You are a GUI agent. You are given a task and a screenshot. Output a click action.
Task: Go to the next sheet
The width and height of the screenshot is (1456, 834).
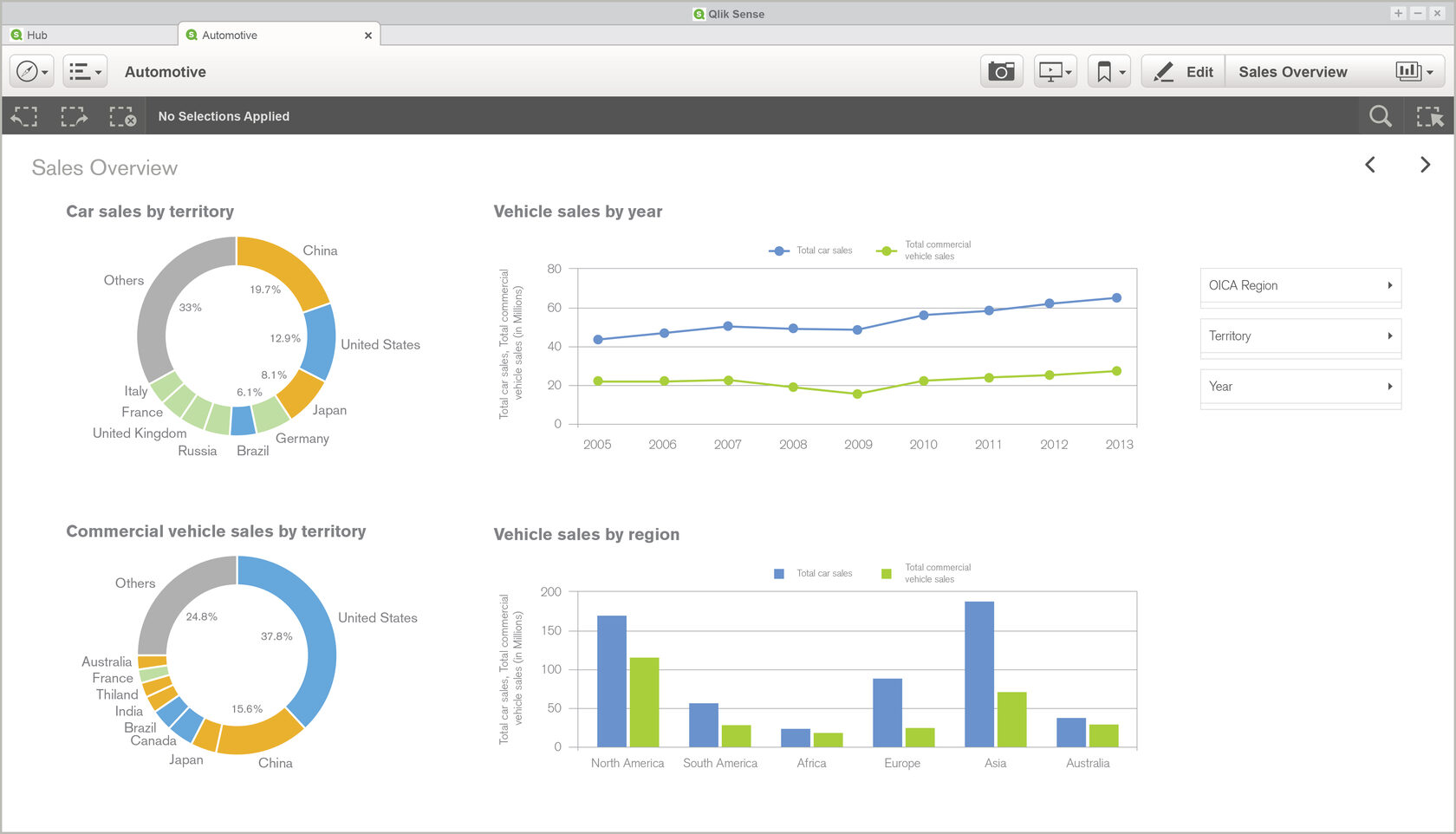pyautogui.click(x=1425, y=165)
